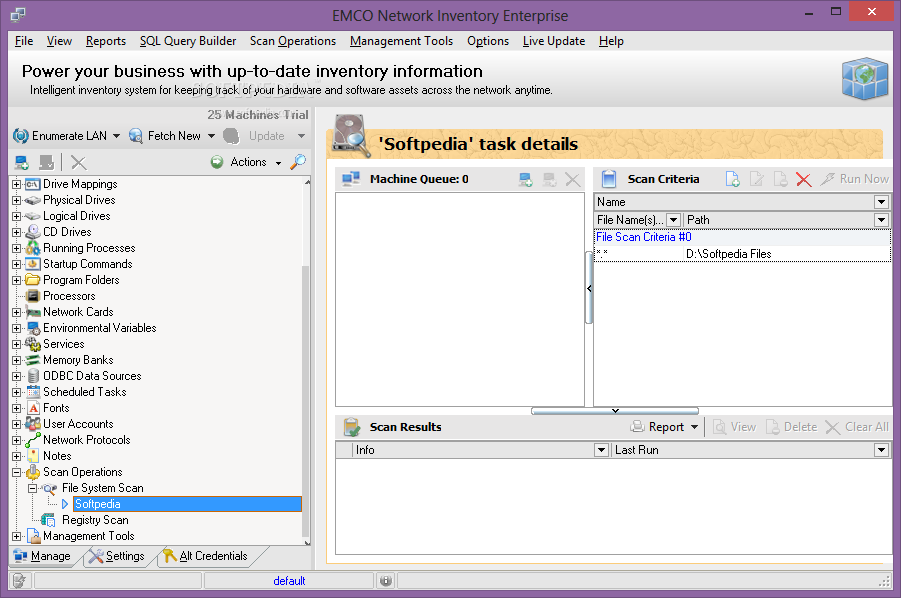Screen dimensions: 901x598
Task: Collapse the Scan Operations node
Action: pos(16,472)
